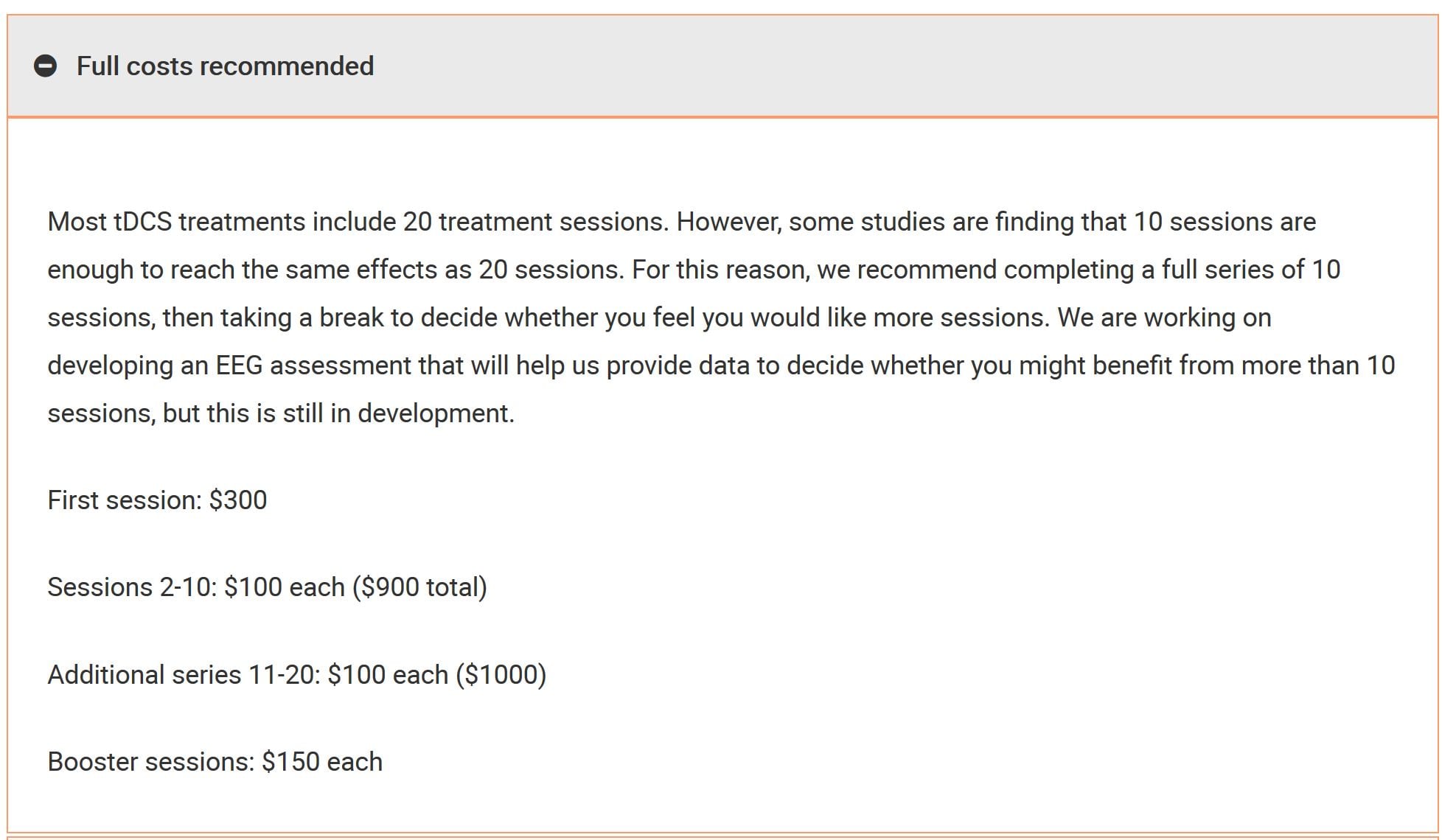This screenshot has width=1442, height=840.
Task: Click the sentence start "Most" in the paragraph
Action: pos(77,222)
